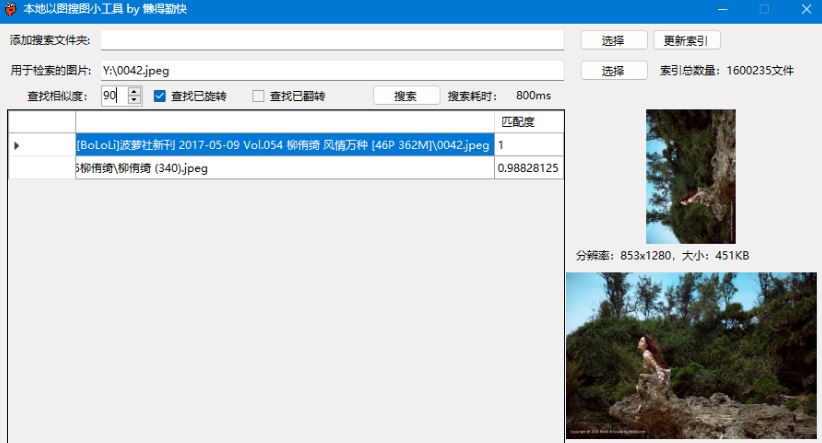Enable the 查找已翻转 checkbox
Viewport: 822px width, 443px height.
258,96
